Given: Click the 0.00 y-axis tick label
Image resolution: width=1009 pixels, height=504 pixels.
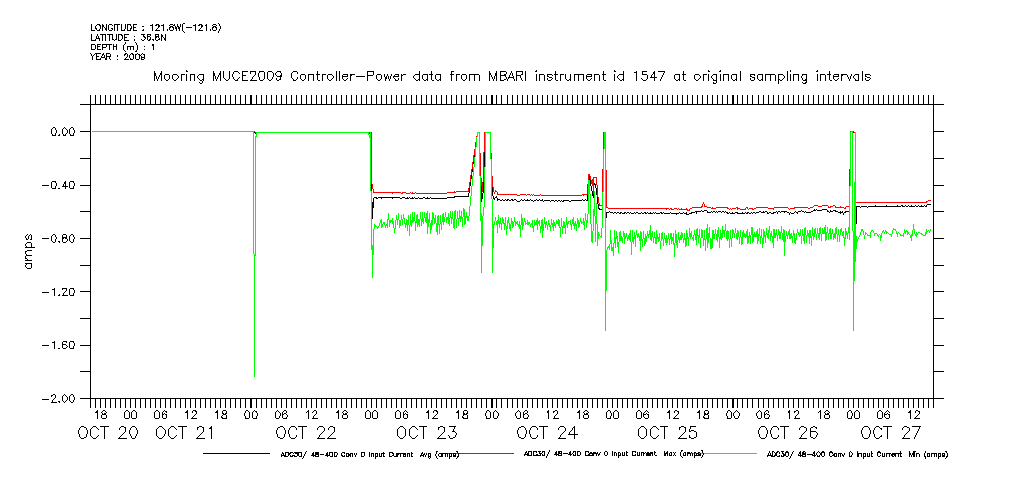Looking at the screenshot, I should (65, 132).
